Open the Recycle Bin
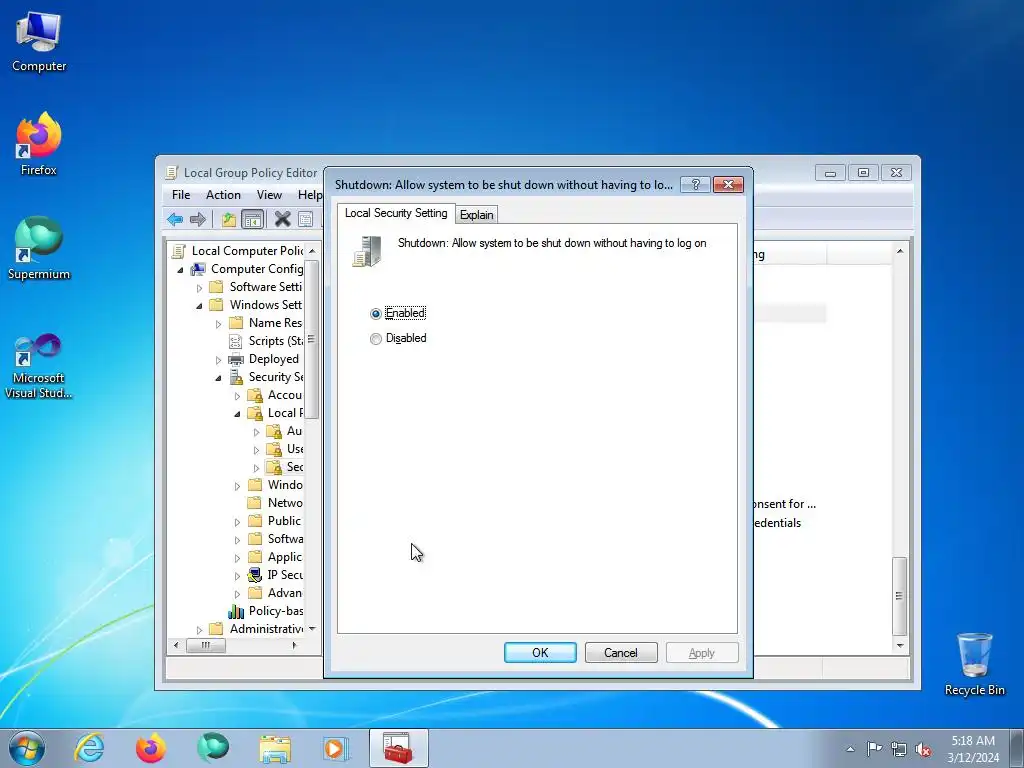Viewport: 1024px width, 768px height. (974, 664)
